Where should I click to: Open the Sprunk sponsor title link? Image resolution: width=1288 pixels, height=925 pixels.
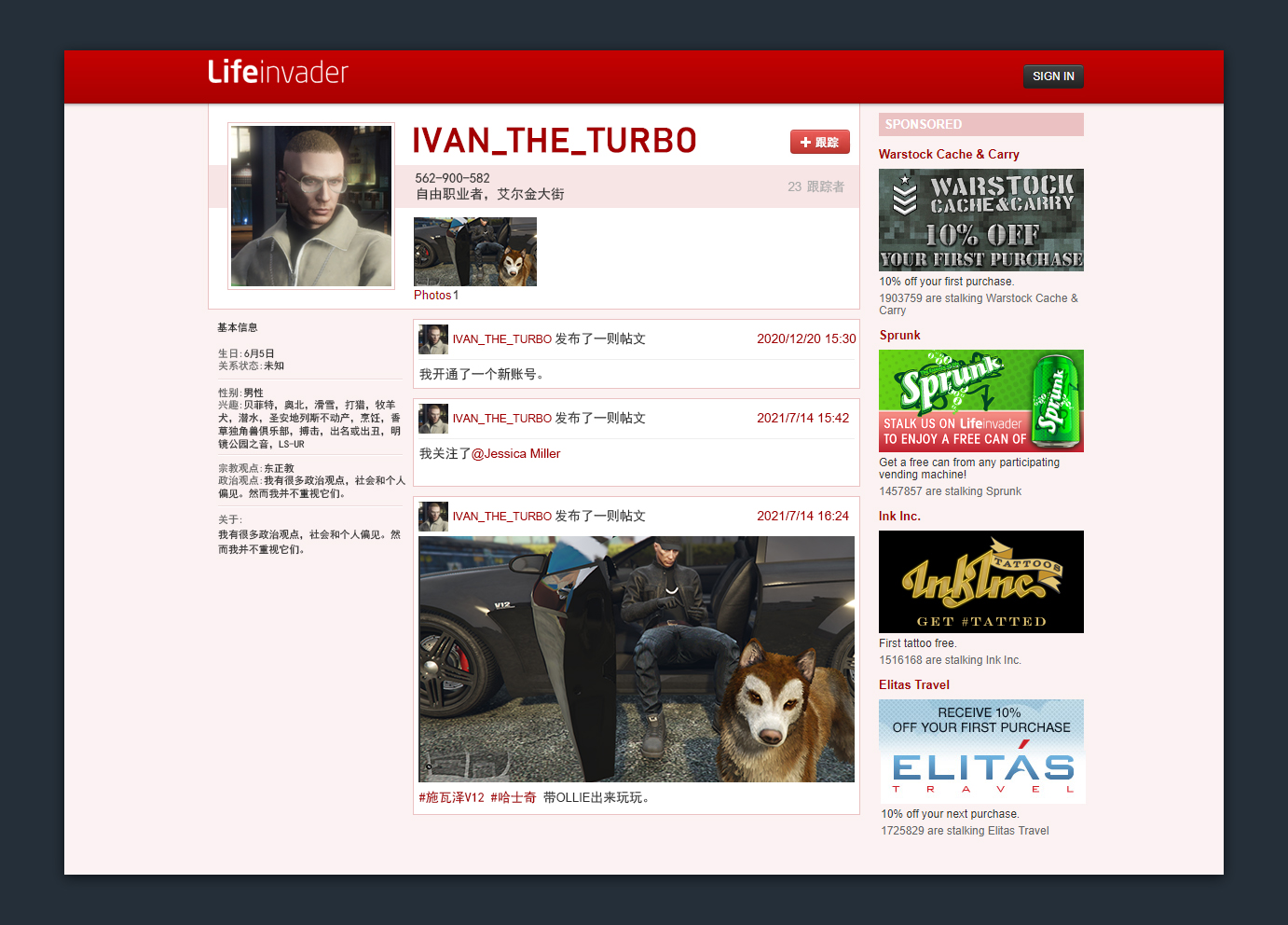900,336
